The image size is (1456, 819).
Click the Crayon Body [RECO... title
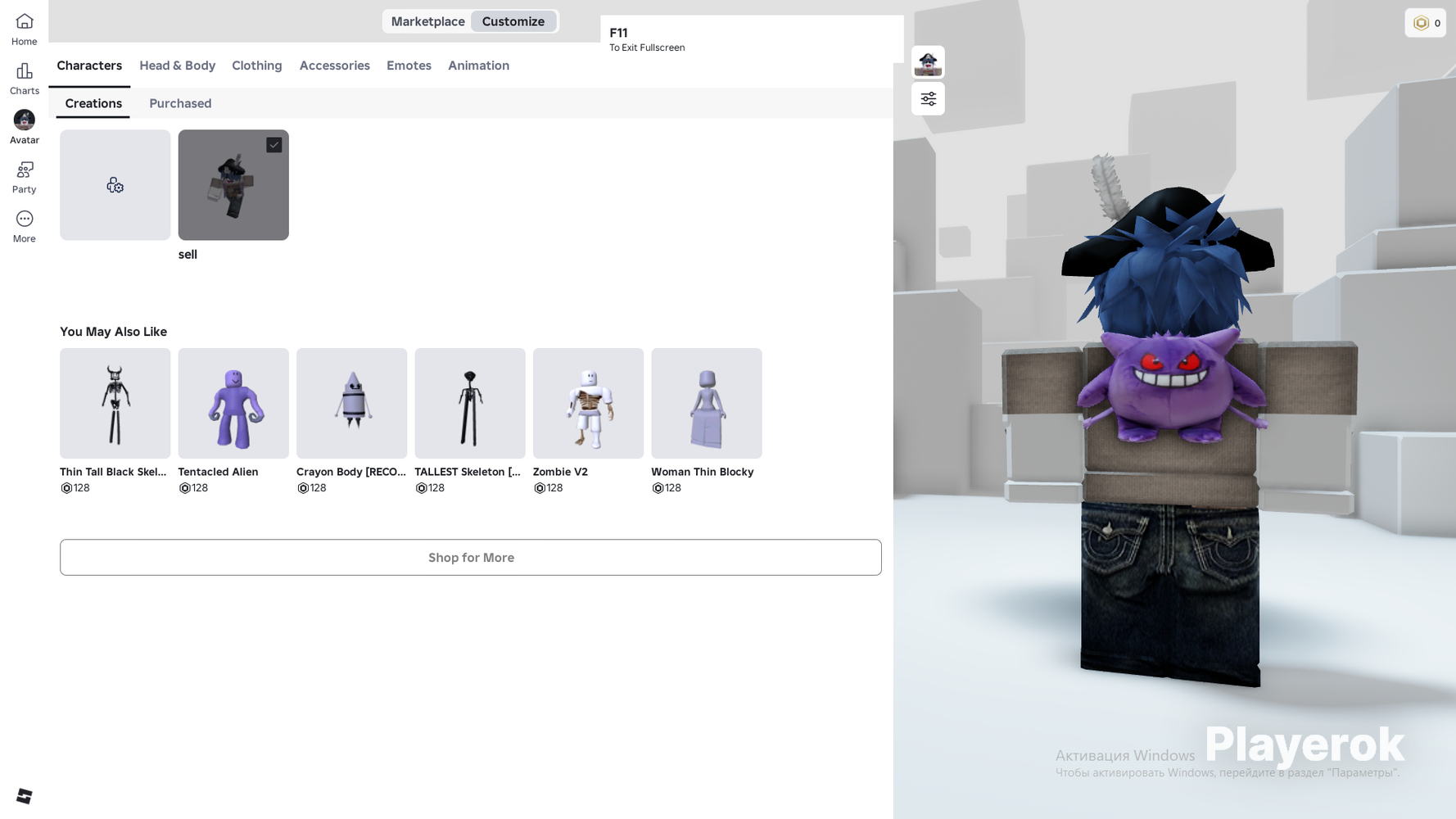(351, 472)
